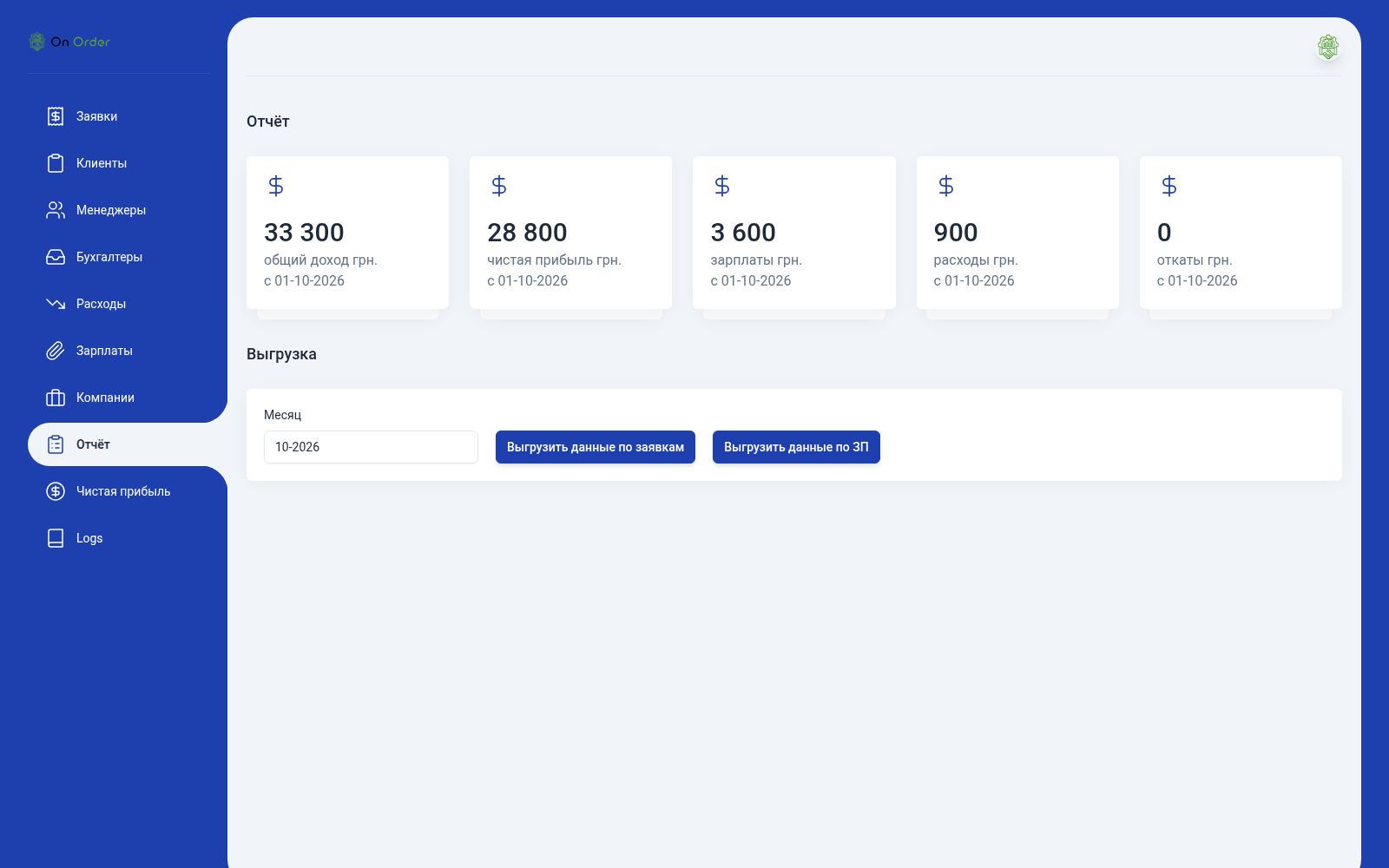
Task: Open the user avatar menu
Action: 1327,47
